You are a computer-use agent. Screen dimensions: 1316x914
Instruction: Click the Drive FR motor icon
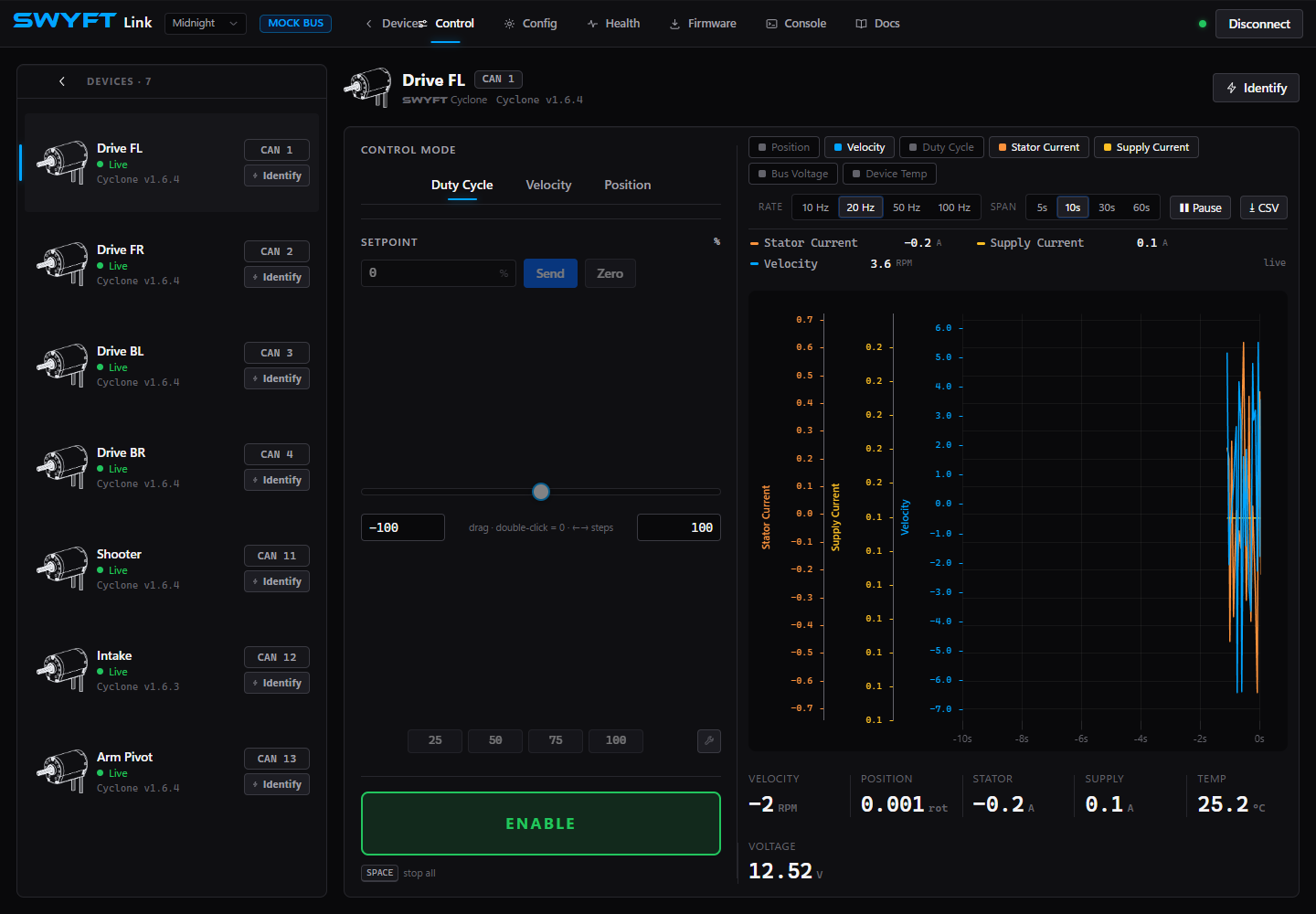point(62,264)
